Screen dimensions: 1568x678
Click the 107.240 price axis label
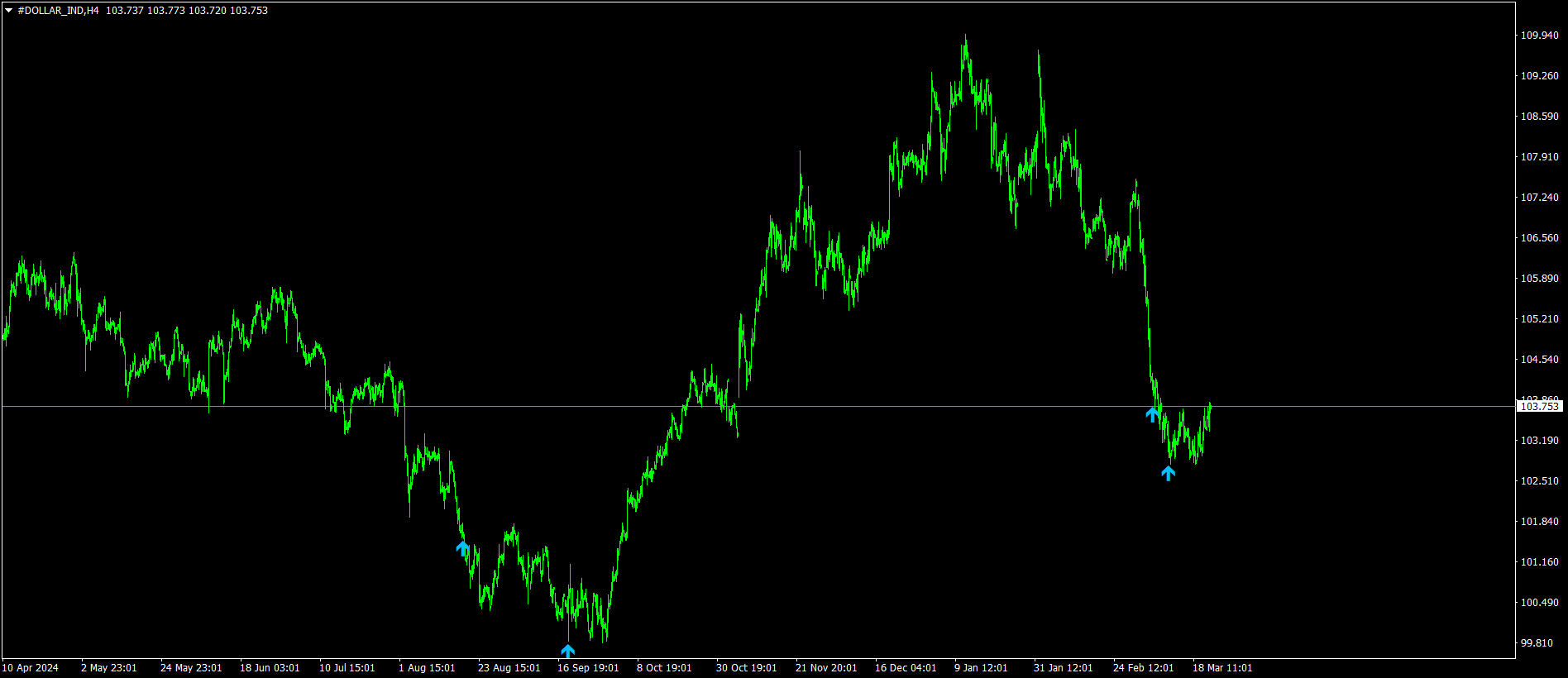tap(1540, 198)
